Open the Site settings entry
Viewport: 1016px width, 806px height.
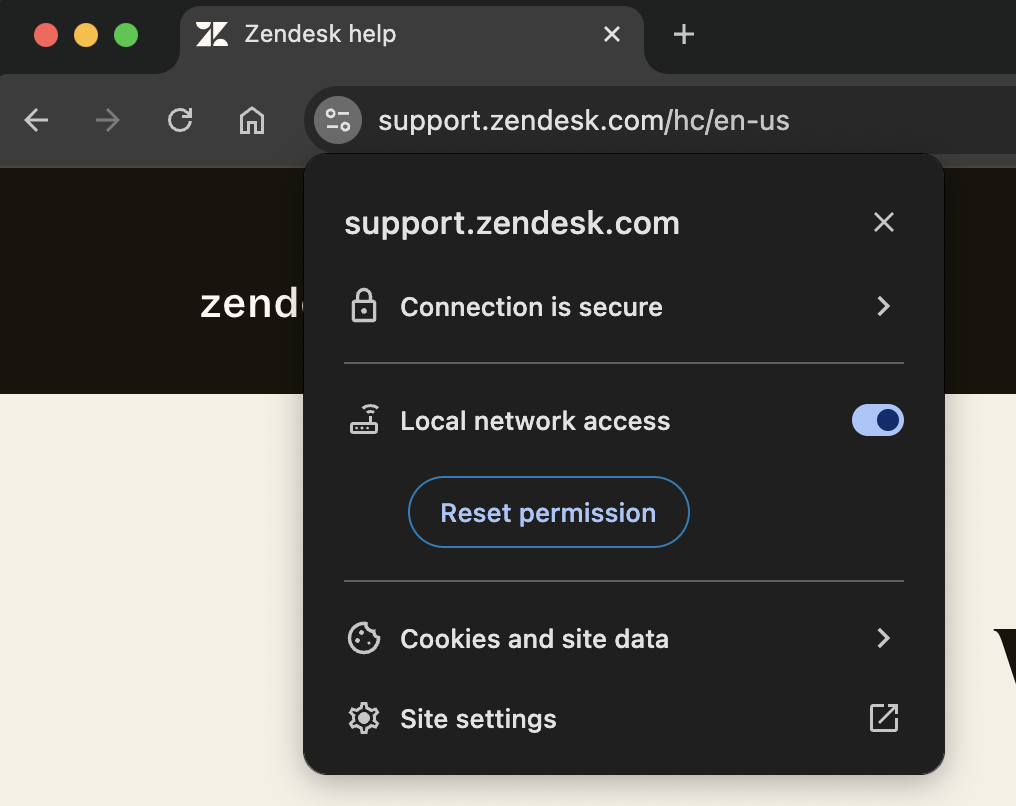(x=478, y=719)
